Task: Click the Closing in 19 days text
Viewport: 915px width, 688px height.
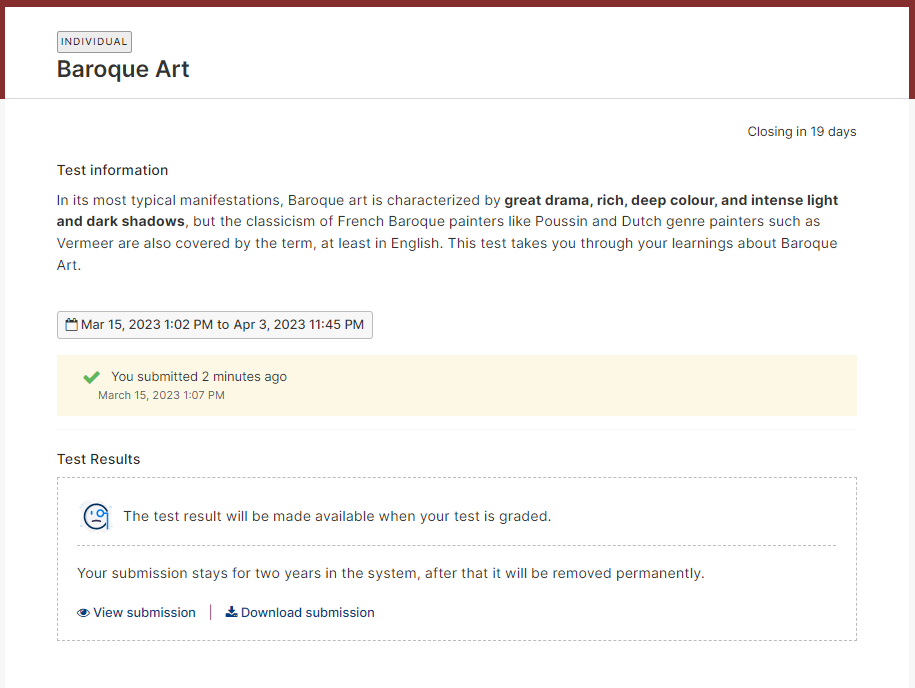Action: [802, 132]
